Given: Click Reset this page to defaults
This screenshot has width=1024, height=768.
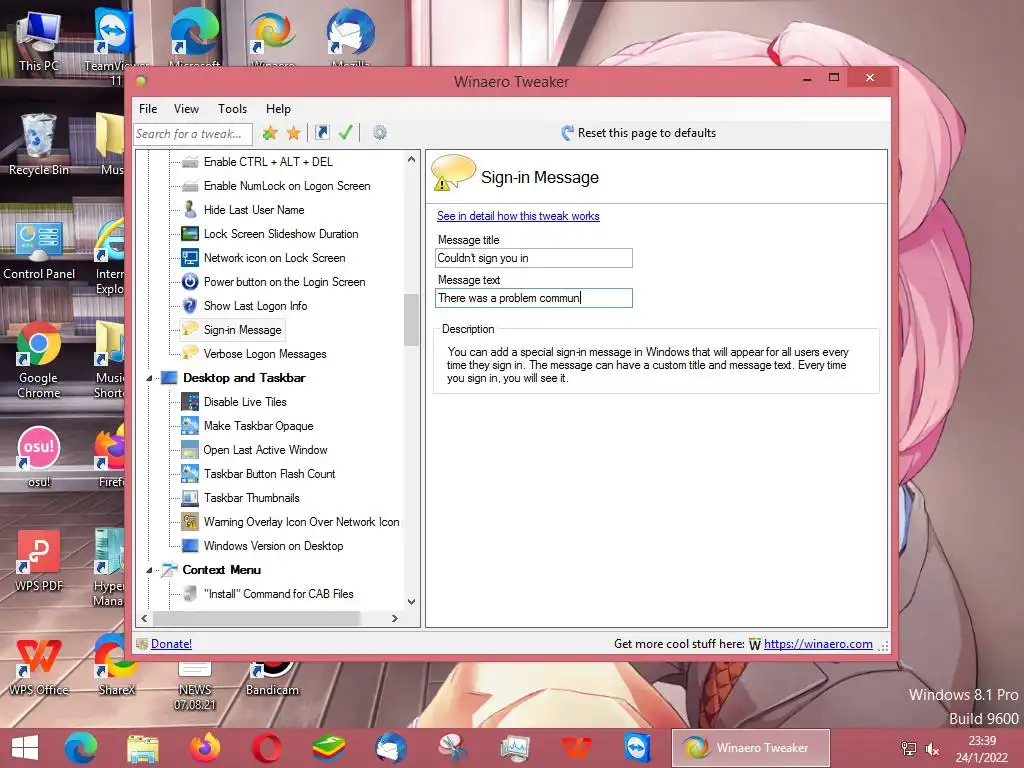Looking at the screenshot, I should (x=639, y=133).
